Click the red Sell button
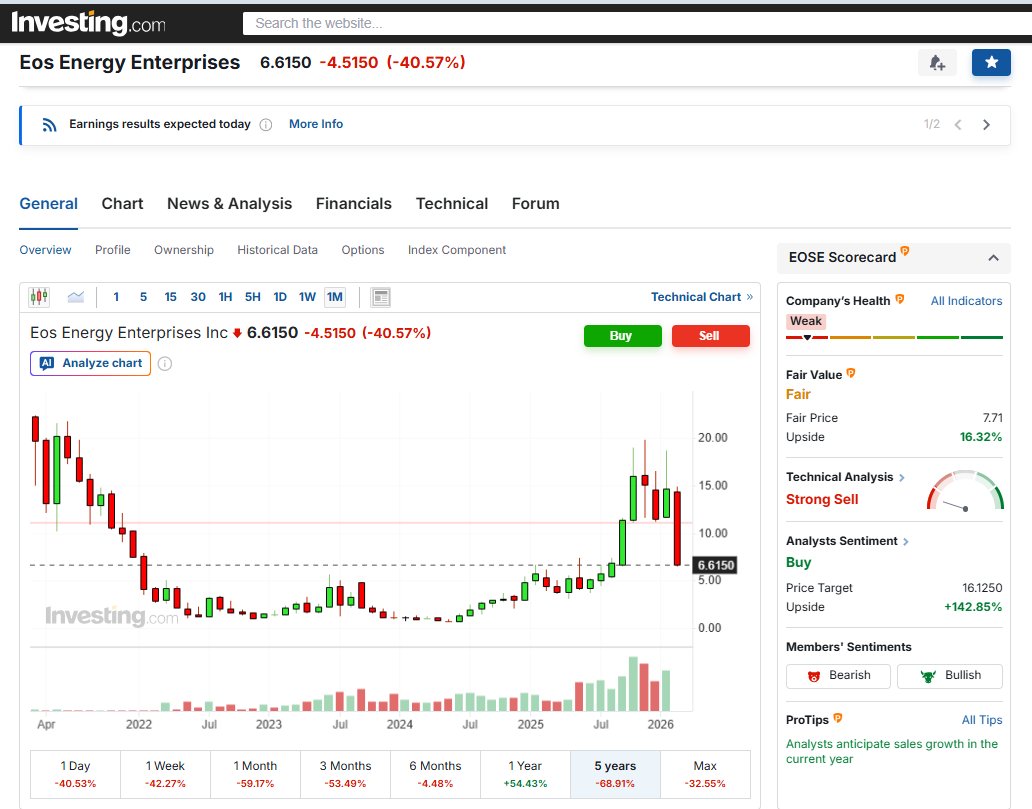The image size is (1032, 809). 711,336
